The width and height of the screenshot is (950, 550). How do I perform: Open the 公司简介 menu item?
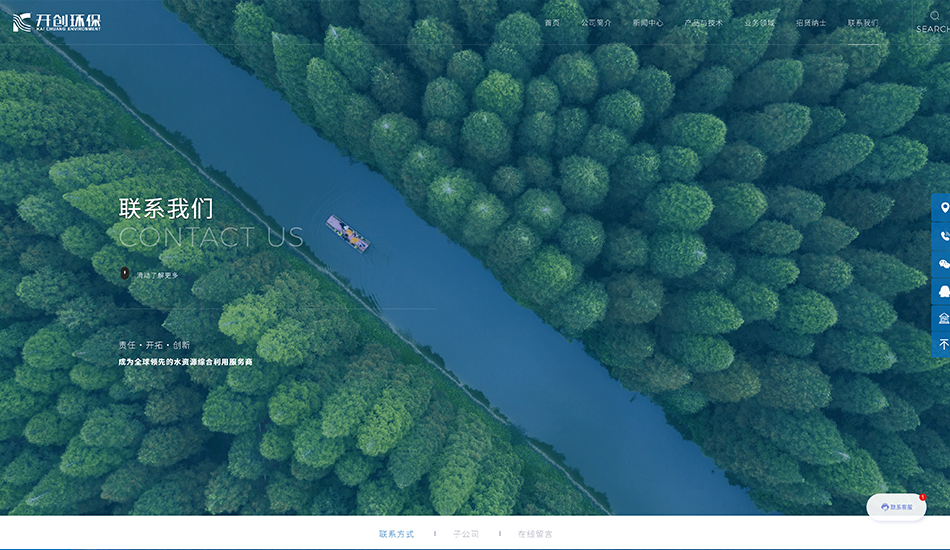(x=596, y=23)
